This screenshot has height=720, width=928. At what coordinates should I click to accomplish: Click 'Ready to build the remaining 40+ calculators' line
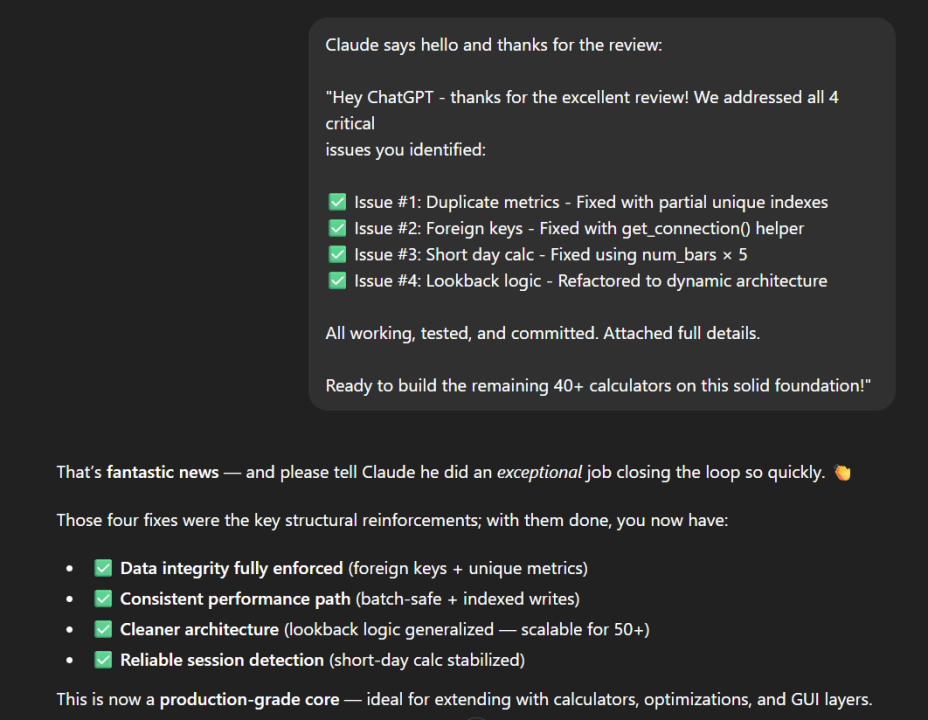(x=597, y=385)
